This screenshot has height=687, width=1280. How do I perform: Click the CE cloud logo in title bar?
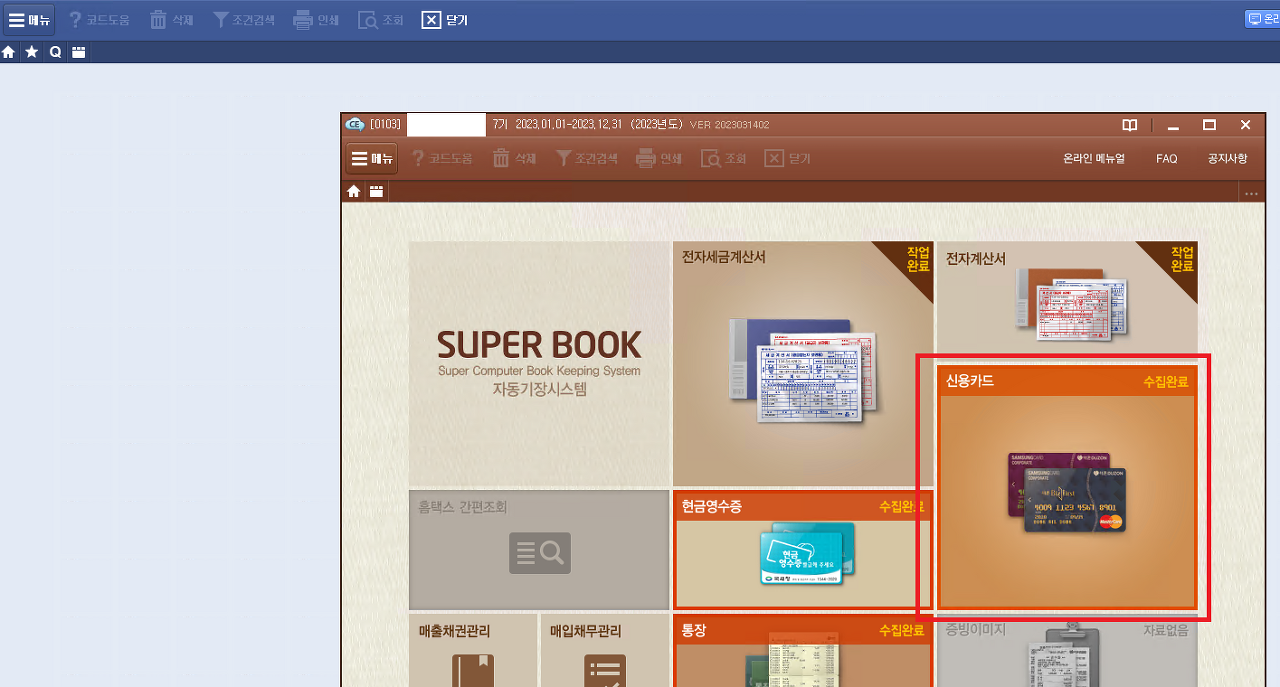pyautogui.click(x=354, y=125)
